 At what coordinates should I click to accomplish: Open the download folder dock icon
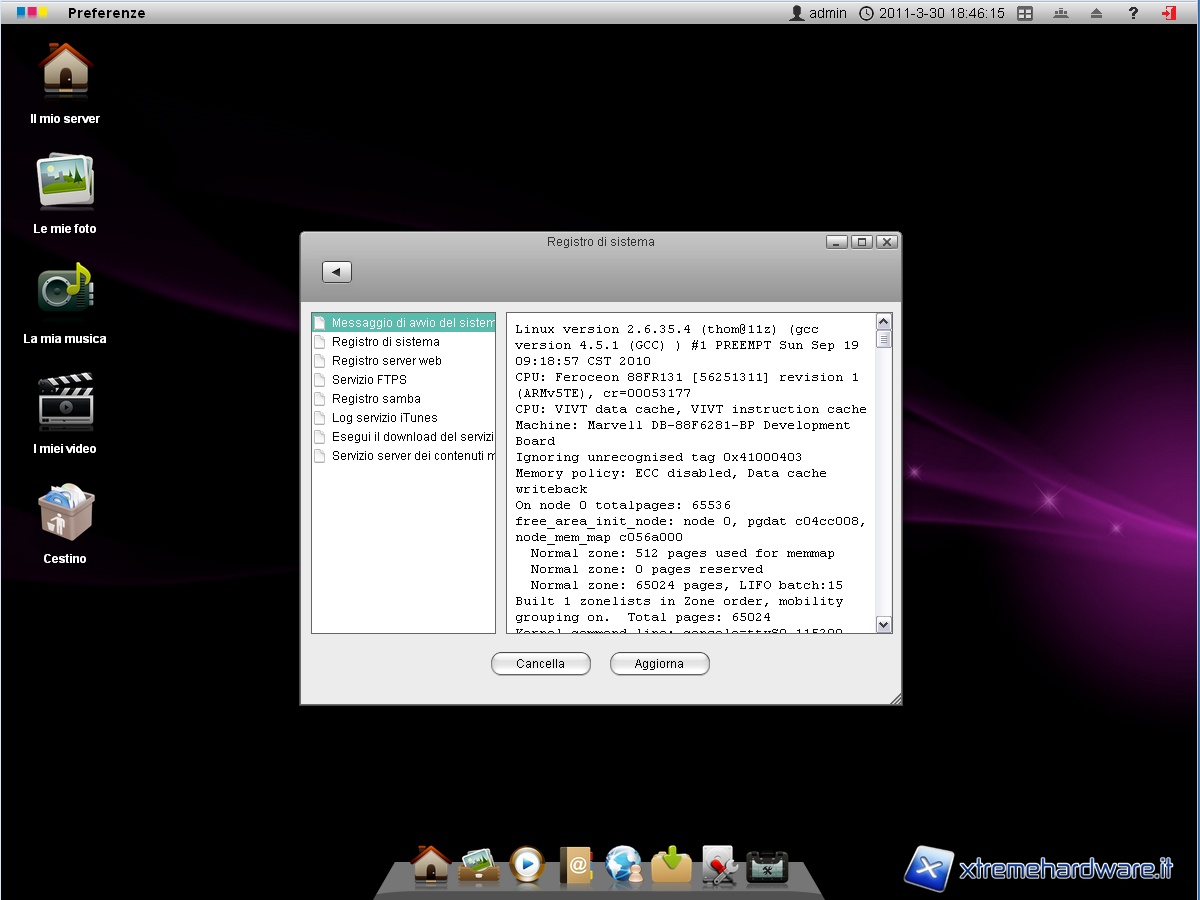click(x=671, y=864)
